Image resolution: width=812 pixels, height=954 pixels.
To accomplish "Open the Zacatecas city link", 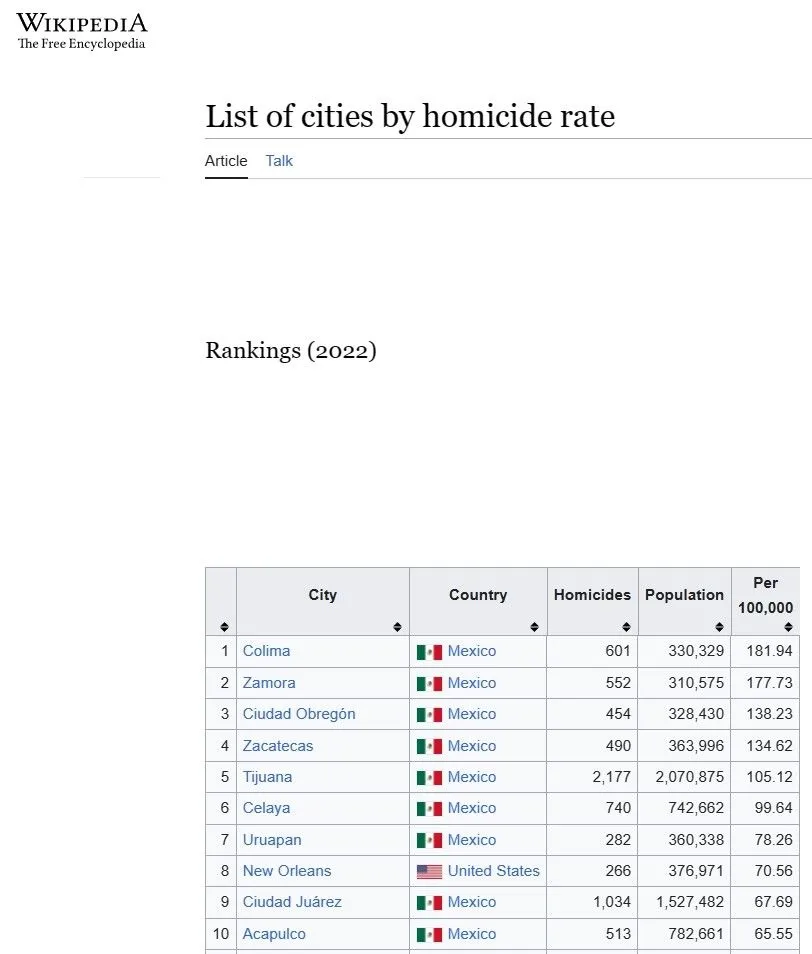I will point(278,746).
